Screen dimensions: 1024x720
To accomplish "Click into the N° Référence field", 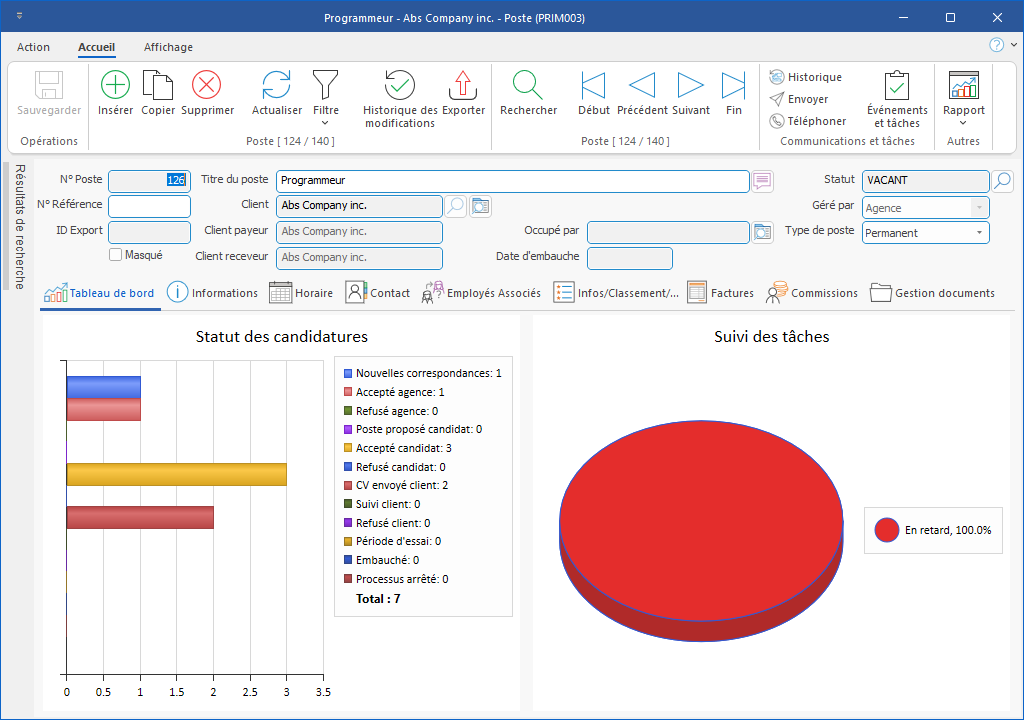I will [x=149, y=206].
